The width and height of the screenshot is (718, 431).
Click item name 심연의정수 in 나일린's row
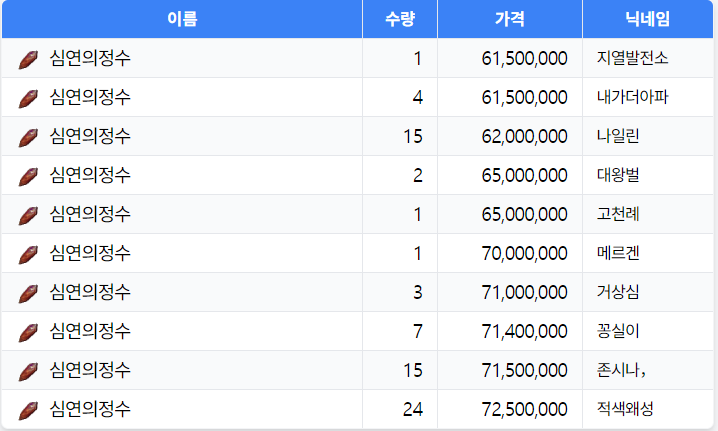90,136
